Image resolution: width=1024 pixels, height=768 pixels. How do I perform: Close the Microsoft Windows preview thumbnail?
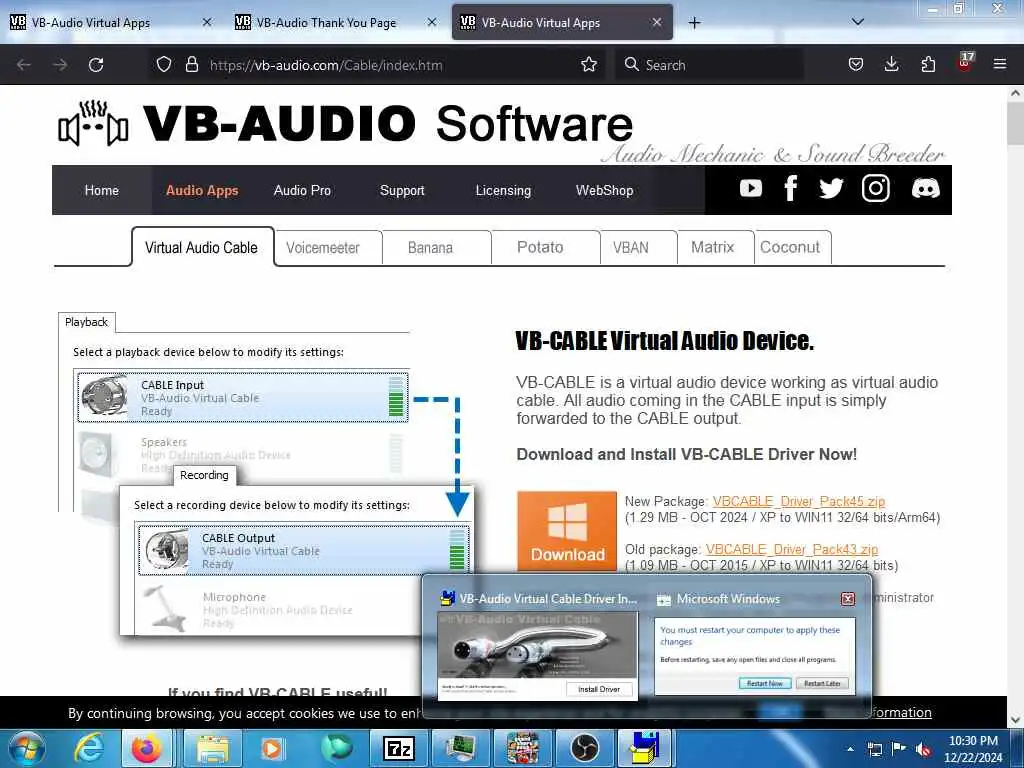848,598
